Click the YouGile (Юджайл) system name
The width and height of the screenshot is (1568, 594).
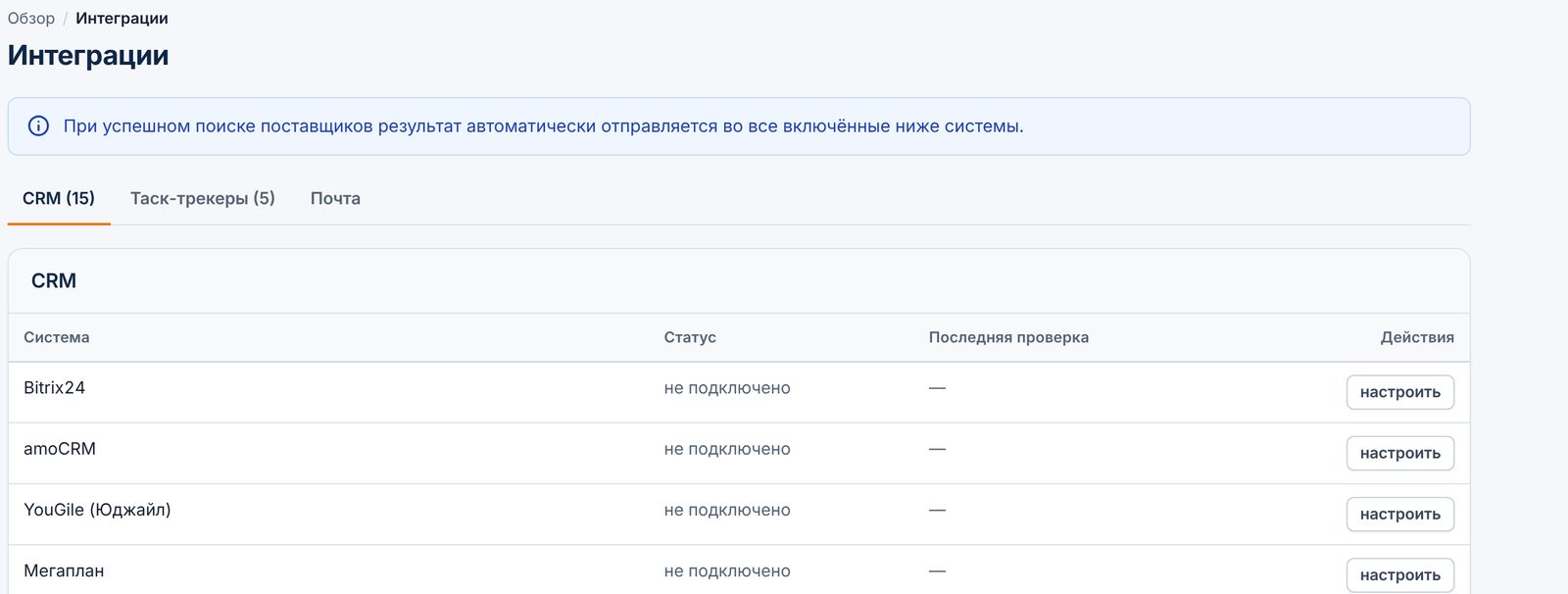97,510
